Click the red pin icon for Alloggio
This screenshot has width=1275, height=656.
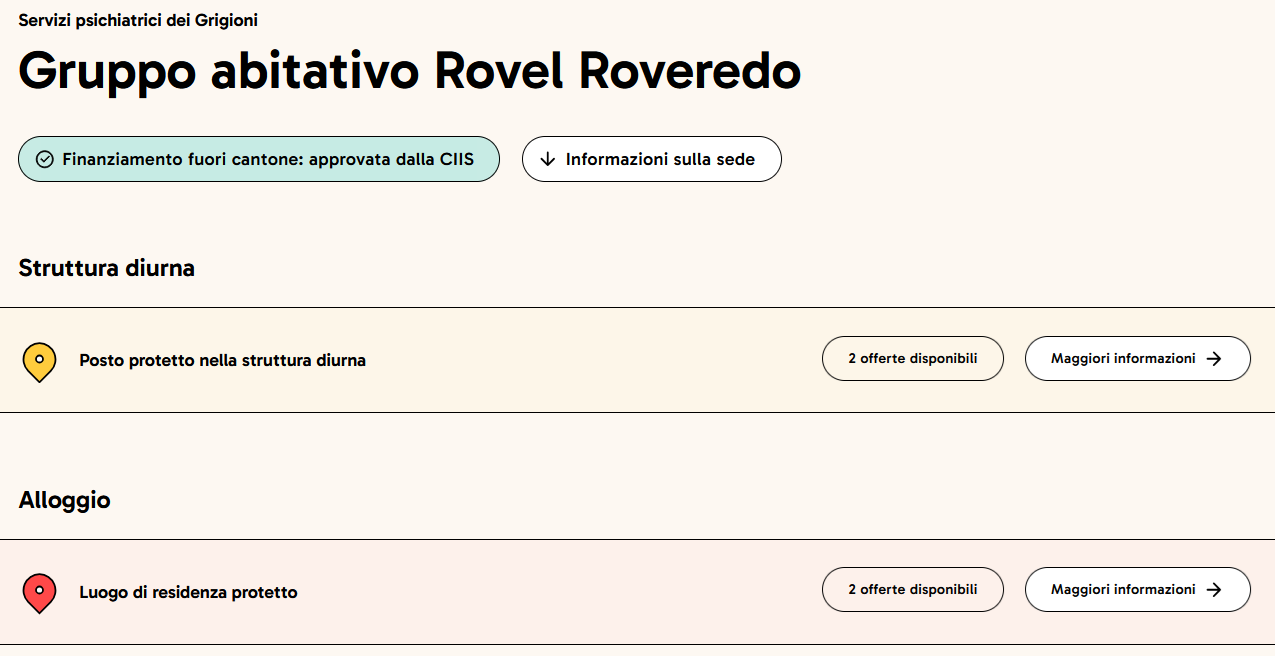point(39,593)
